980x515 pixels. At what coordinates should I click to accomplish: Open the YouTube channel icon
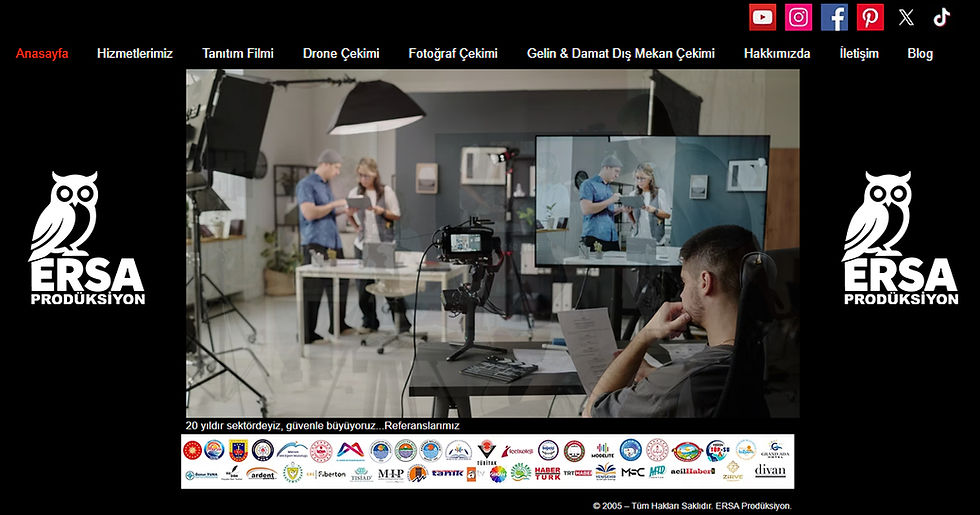click(x=762, y=18)
